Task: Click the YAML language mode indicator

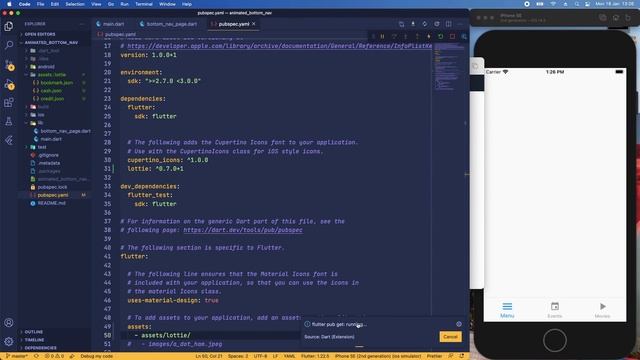Action: [289, 356]
